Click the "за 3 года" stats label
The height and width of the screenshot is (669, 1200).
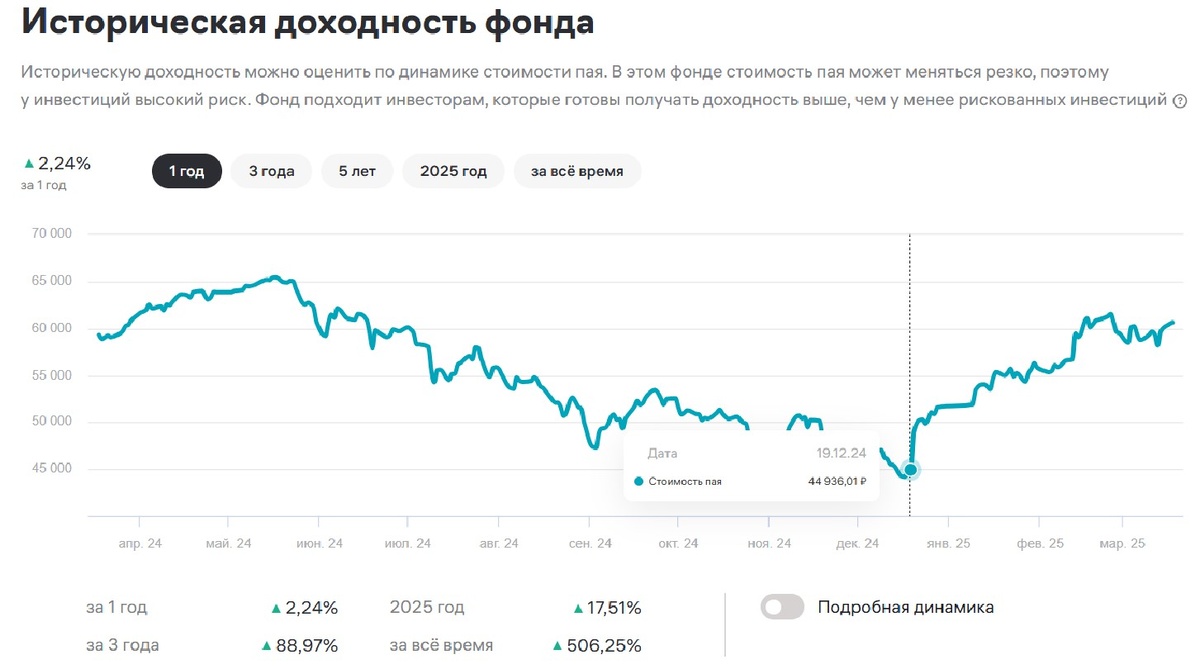(x=123, y=644)
